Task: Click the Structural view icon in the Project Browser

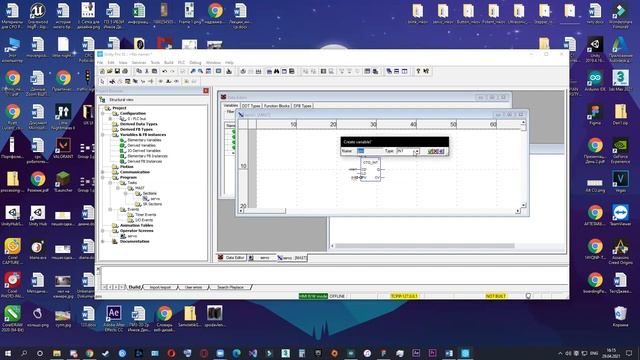Action: [102, 100]
